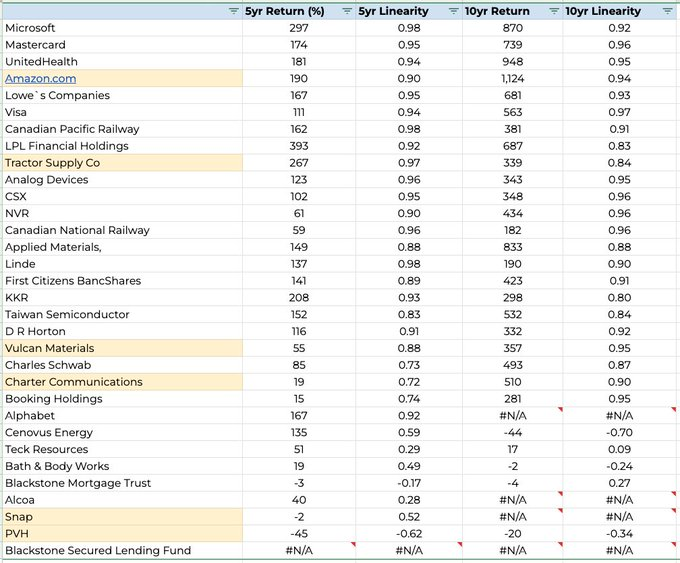Select the highlighted Vulcan Materials cell

[122, 348]
